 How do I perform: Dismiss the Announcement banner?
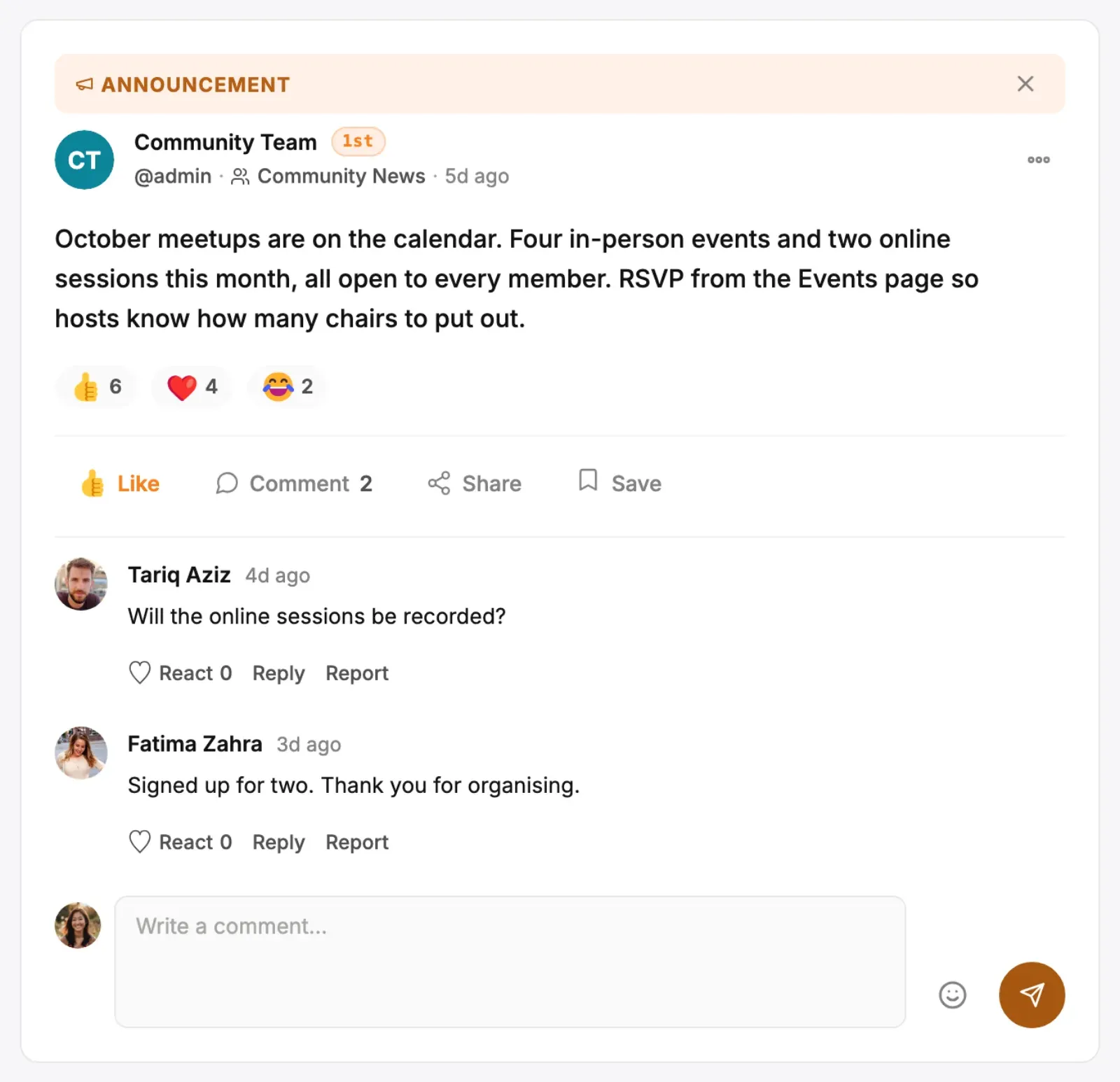point(1025,84)
